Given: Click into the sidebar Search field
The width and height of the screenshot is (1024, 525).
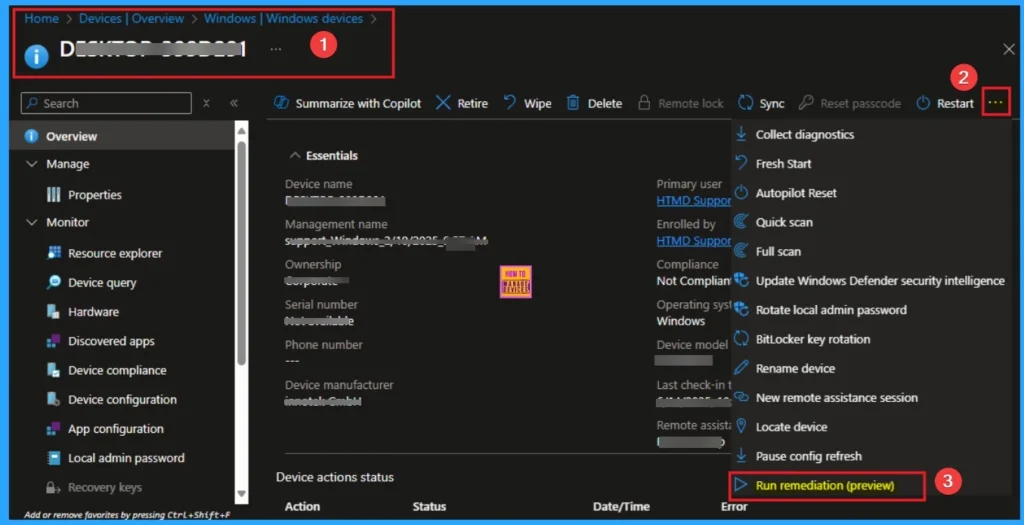Looking at the screenshot, I should coord(106,103).
